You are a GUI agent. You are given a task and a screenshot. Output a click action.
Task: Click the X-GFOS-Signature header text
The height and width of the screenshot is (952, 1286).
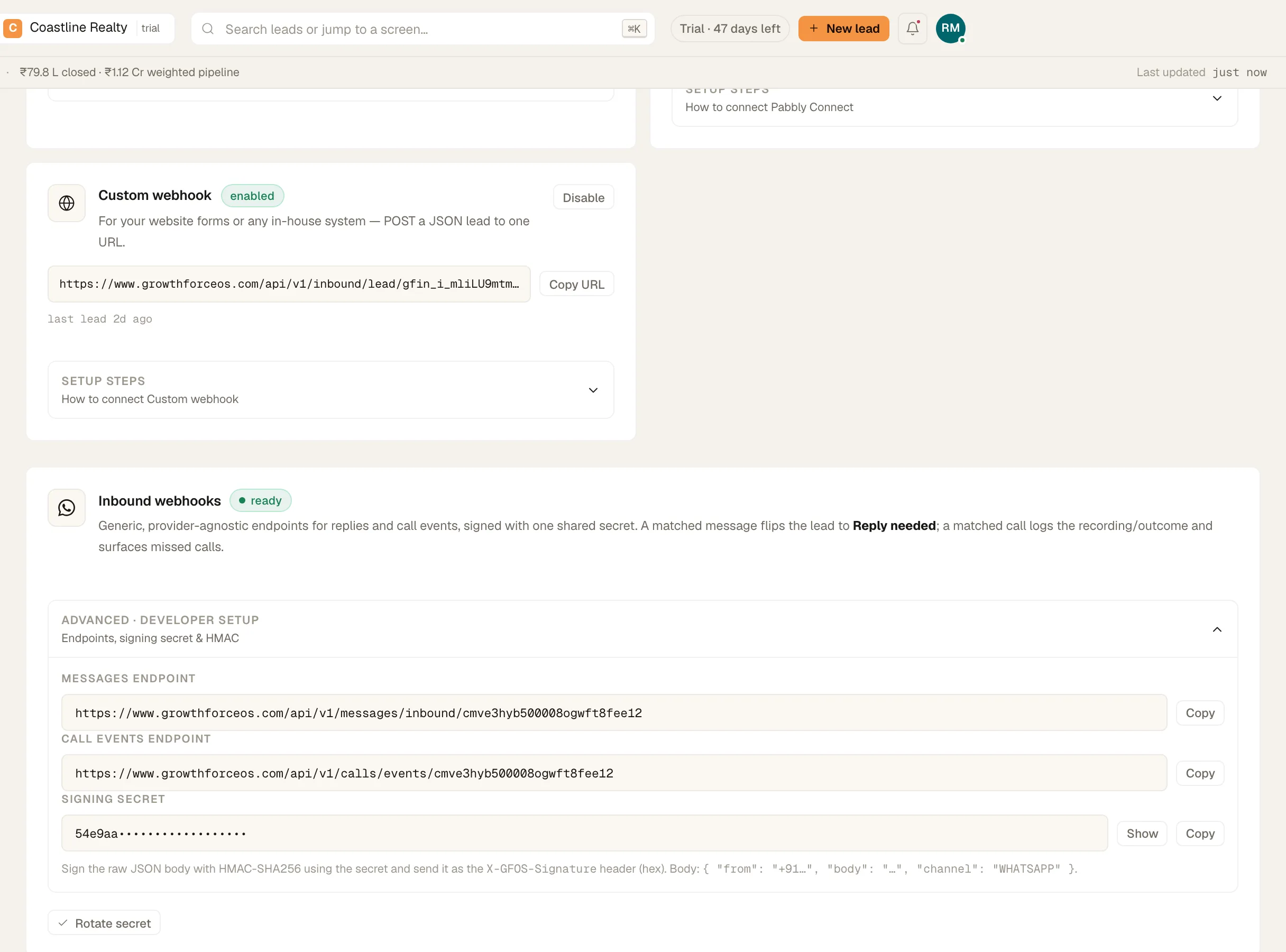pyautogui.click(x=541, y=869)
